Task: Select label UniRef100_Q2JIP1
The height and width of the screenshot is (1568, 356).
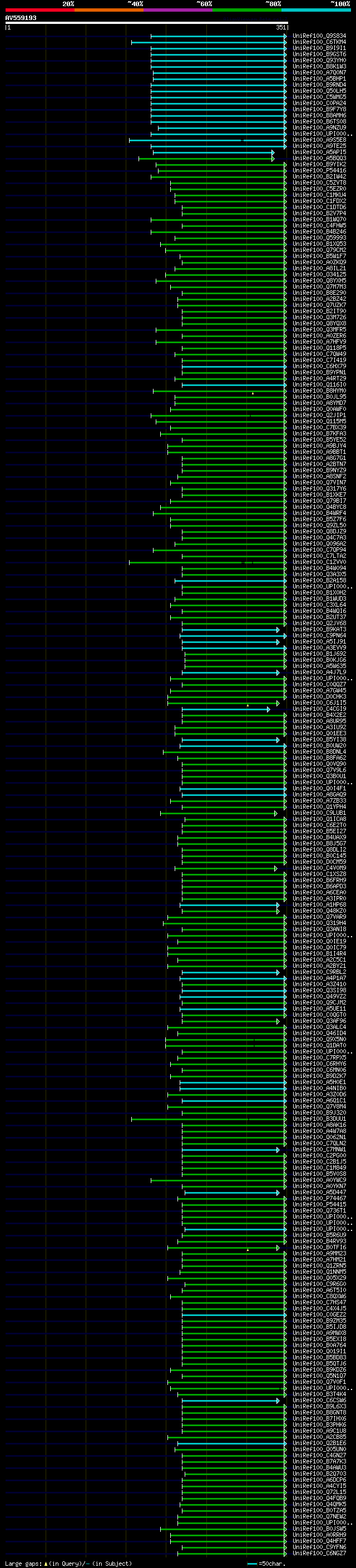Action: pyautogui.click(x=319, y=416)
